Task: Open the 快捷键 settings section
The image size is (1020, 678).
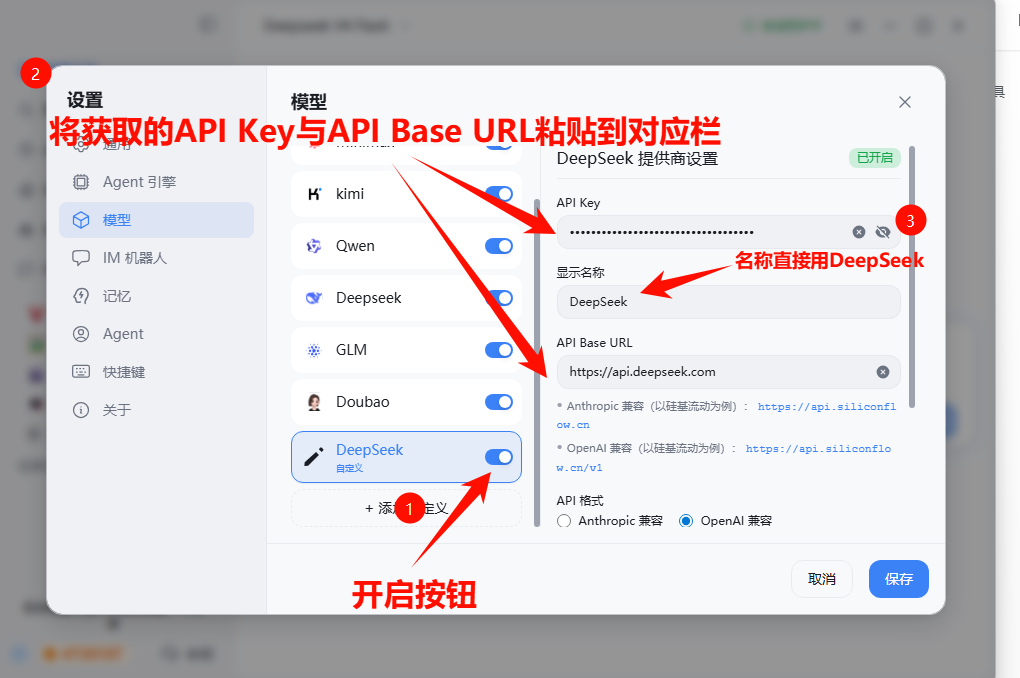Action: click(156, 372)
